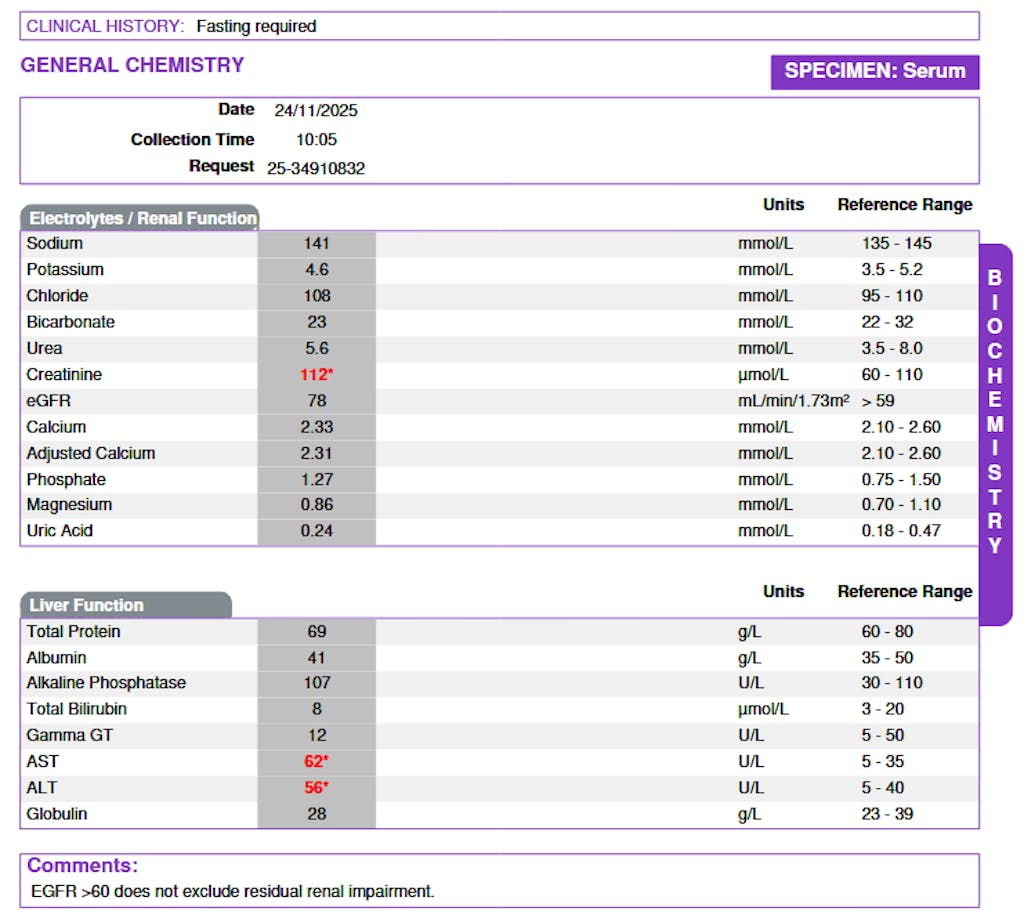
Task: Select the Electrolytes / Renal Function header tab
Action: tap(140, 218)
